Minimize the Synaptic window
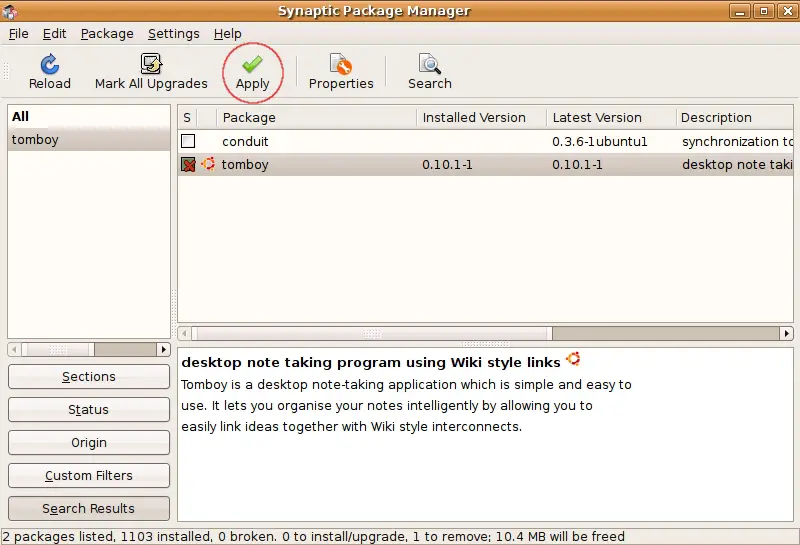This screenshot has height=545, width=800. [x=740, y=11]
